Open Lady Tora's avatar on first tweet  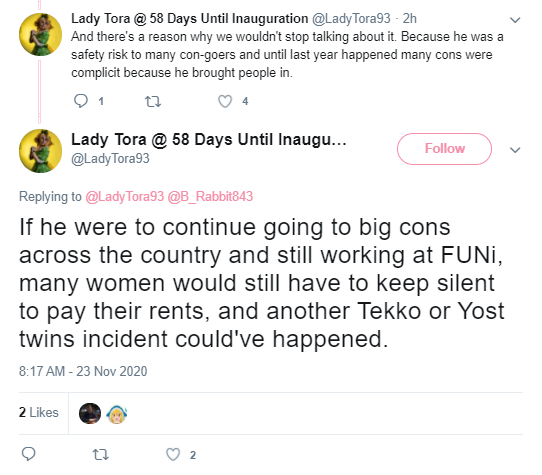tap(40, 35)
